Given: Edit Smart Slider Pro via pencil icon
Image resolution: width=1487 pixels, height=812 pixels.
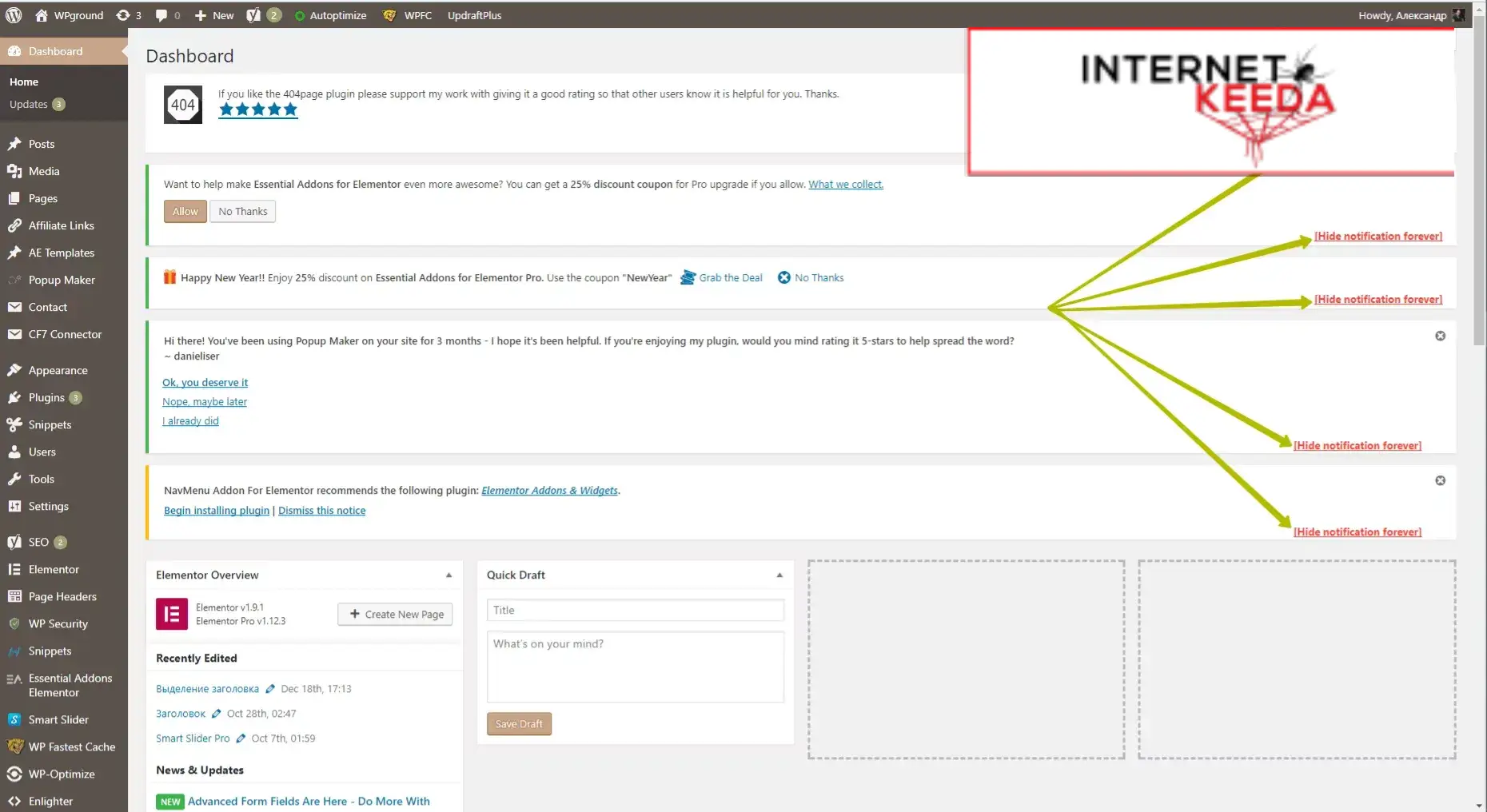Looking at the screenshot, I should click(x=241, y=738).
